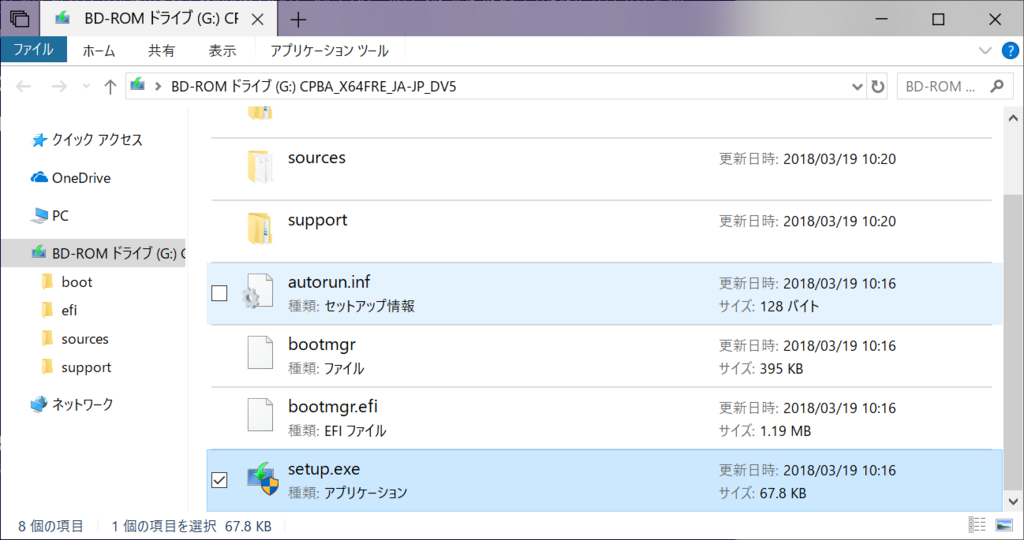Select the autorun.inf file name

329,282
